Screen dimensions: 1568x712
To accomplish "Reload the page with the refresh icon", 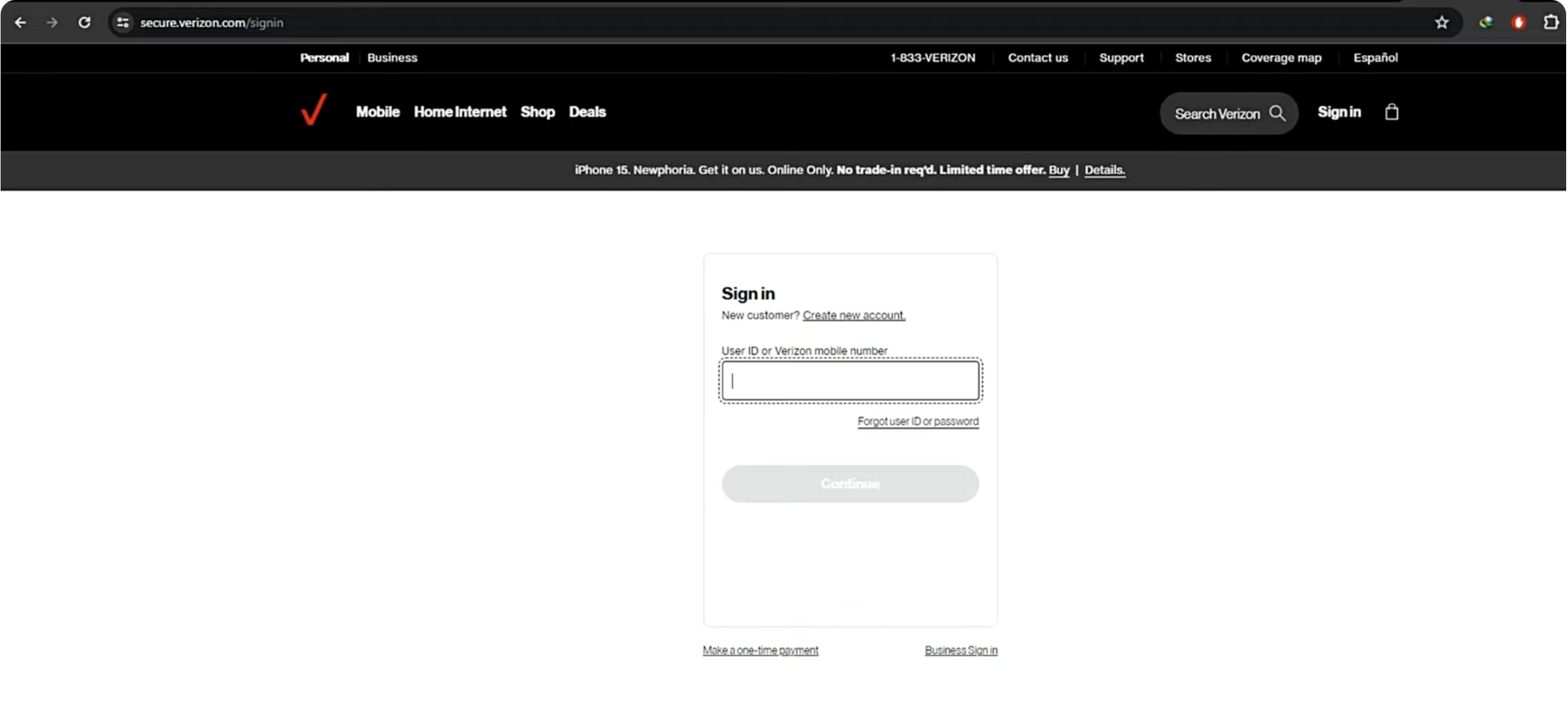I will coord(85,23).
